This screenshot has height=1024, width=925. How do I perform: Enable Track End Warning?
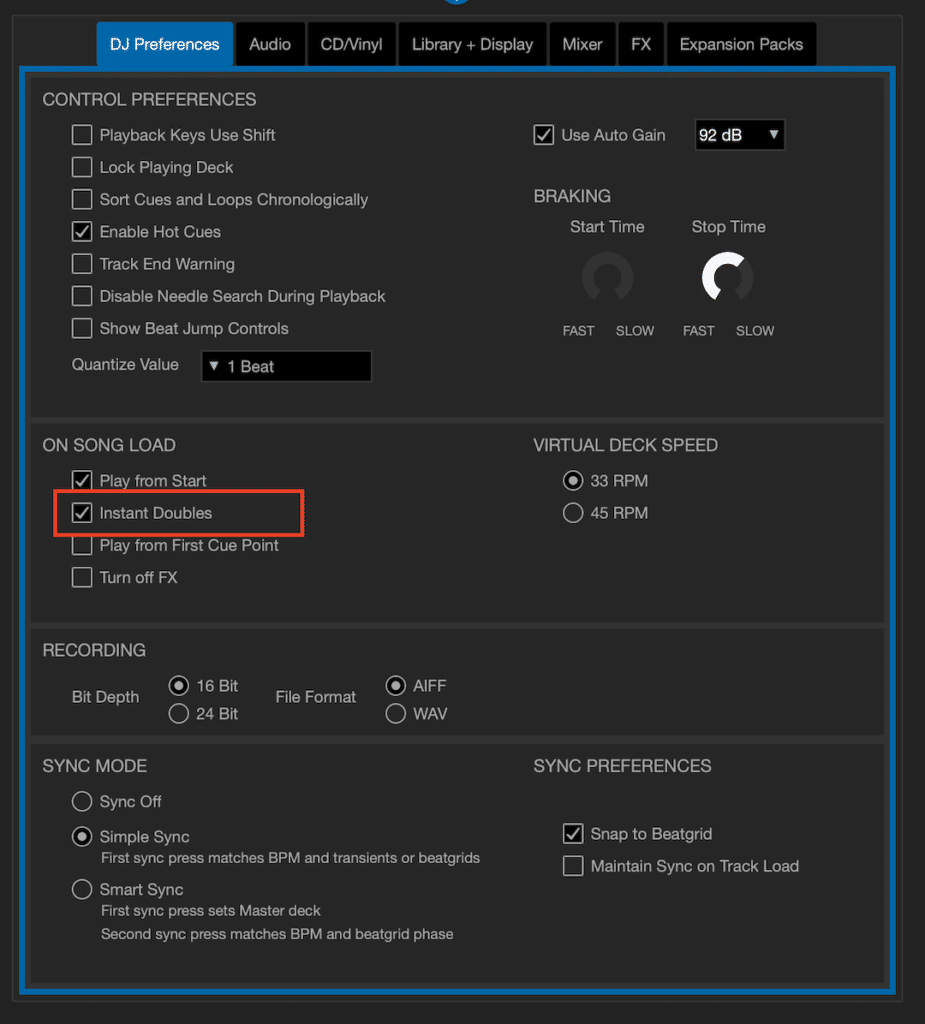(81, 264)
